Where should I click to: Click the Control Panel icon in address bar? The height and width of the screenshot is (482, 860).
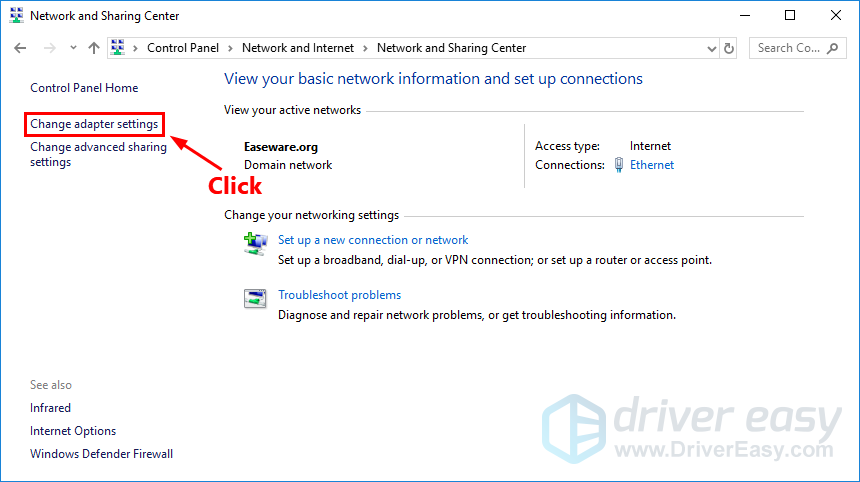click(119, 48)
